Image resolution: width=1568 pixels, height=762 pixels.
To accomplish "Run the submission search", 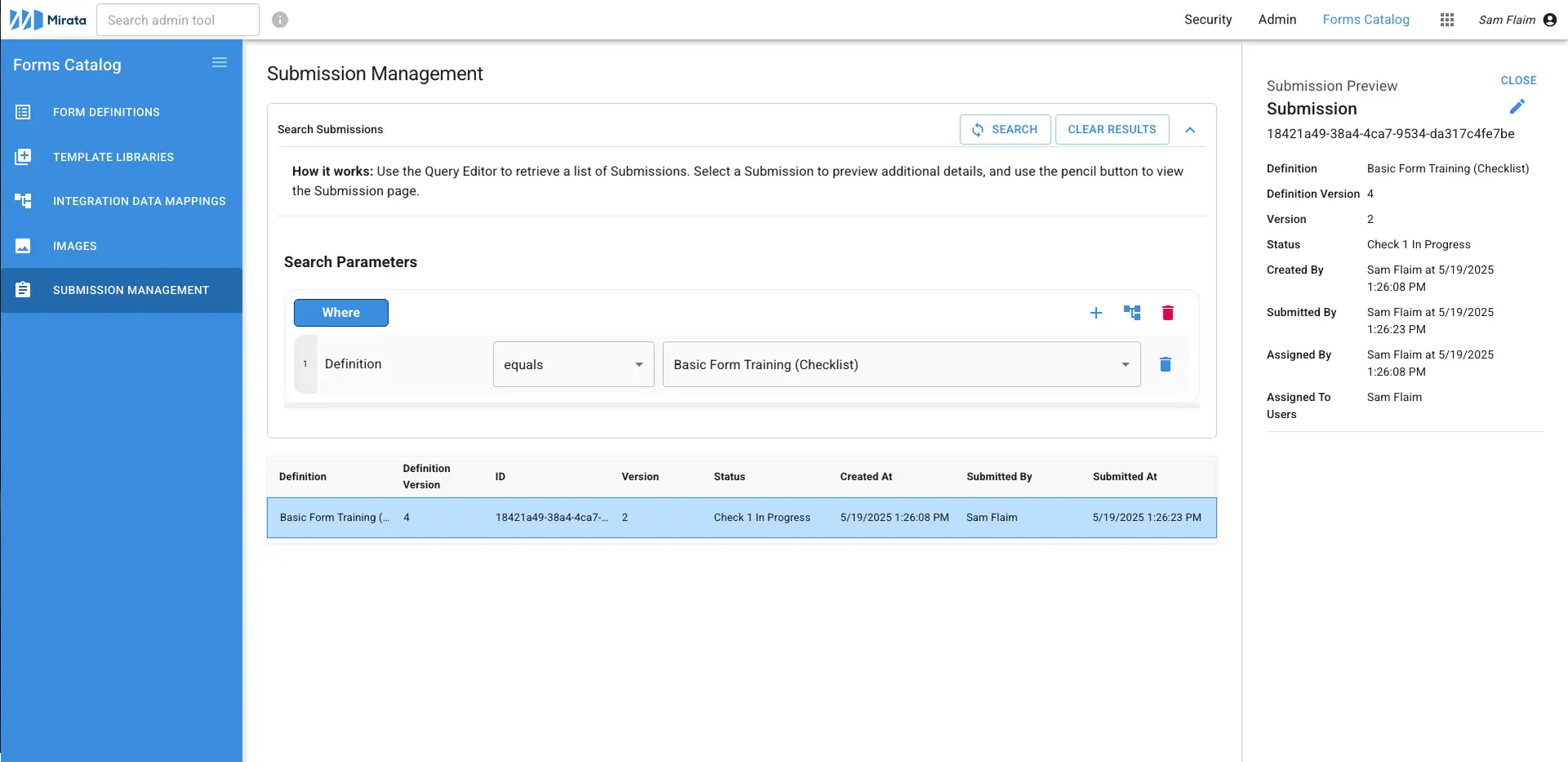I will coord(1005,129).
